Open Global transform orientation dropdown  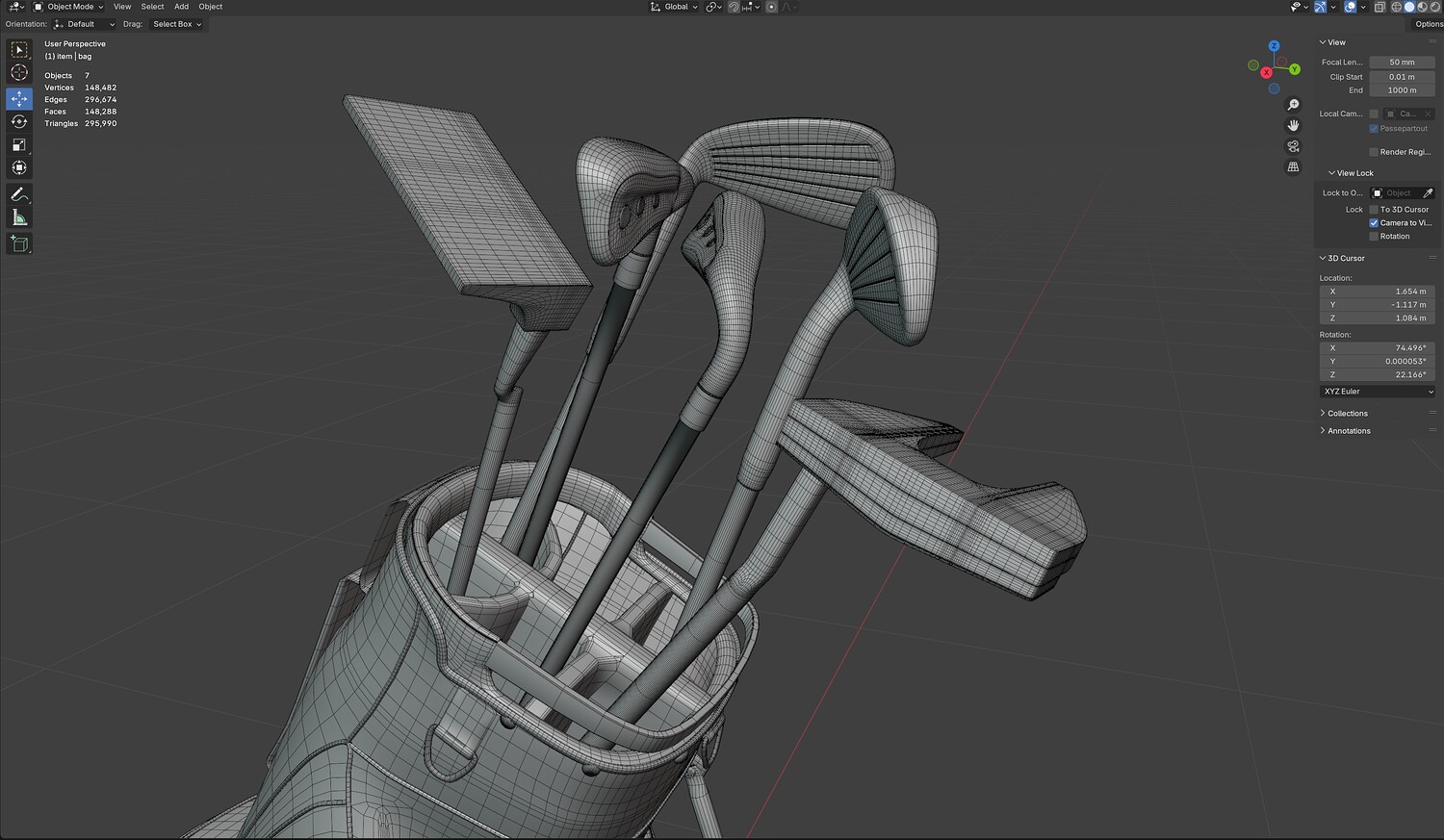click(674, 7)
